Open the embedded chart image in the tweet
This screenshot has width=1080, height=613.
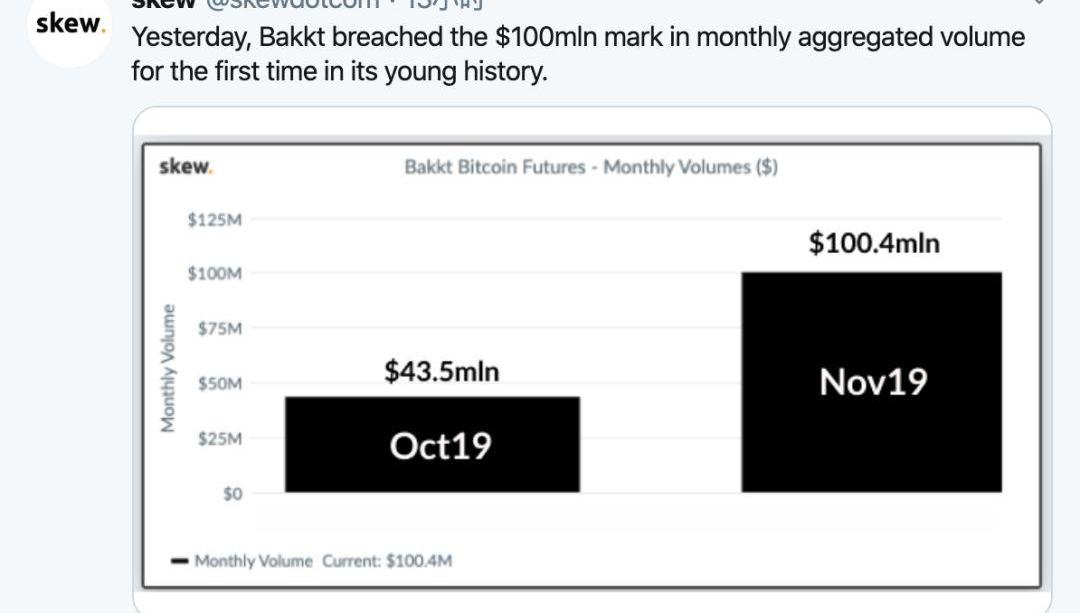tap(592, 366)
